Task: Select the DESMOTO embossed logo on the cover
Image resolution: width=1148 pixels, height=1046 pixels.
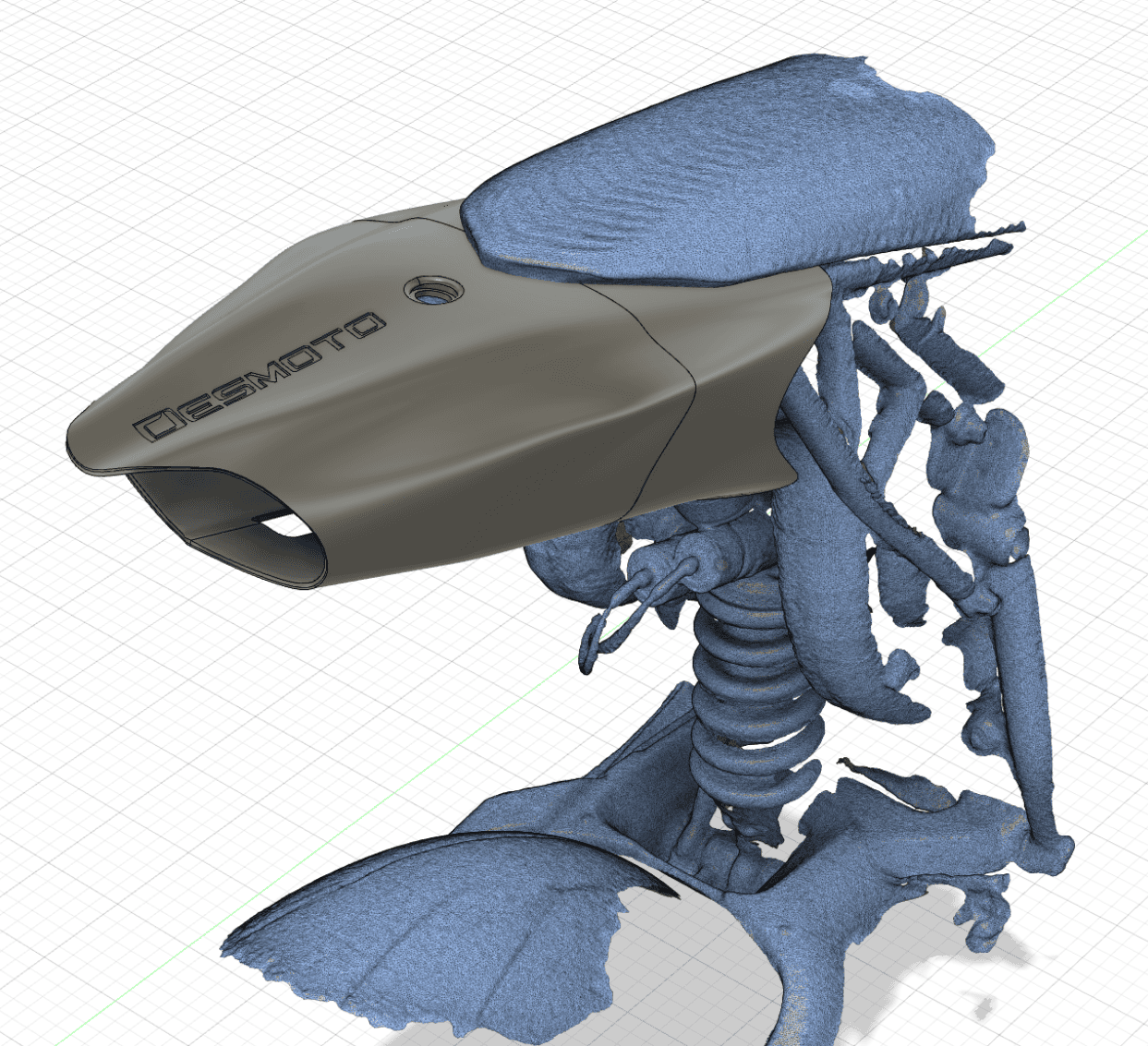Action: coord(259,377)
